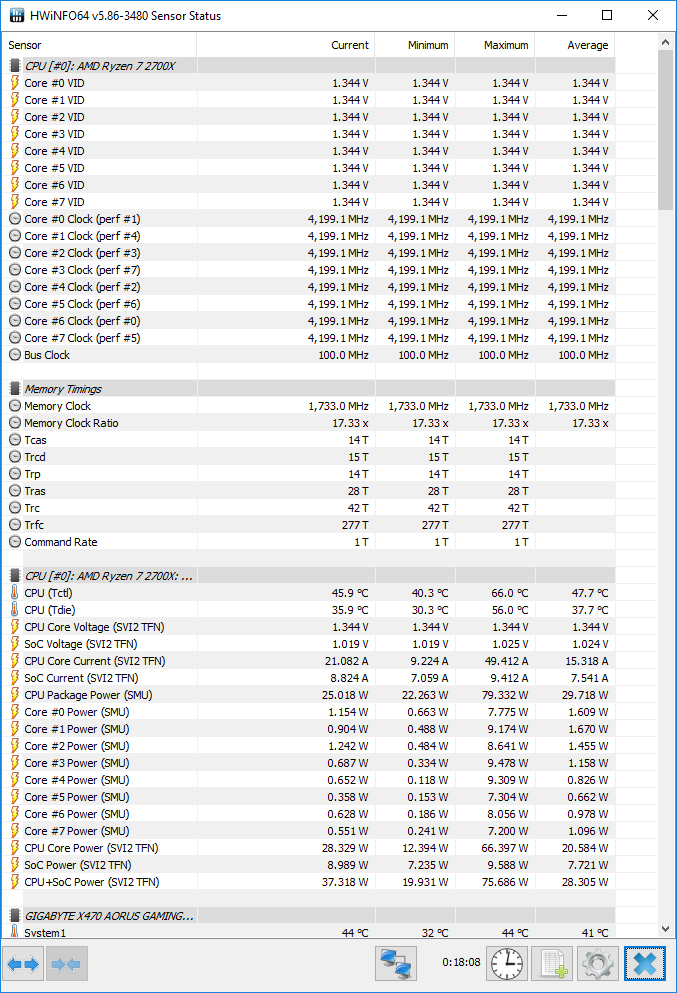Viewport: 677px width, 993px height.
Task: Click the vertical scrollbar thumb
Action: tap(665, 130)
